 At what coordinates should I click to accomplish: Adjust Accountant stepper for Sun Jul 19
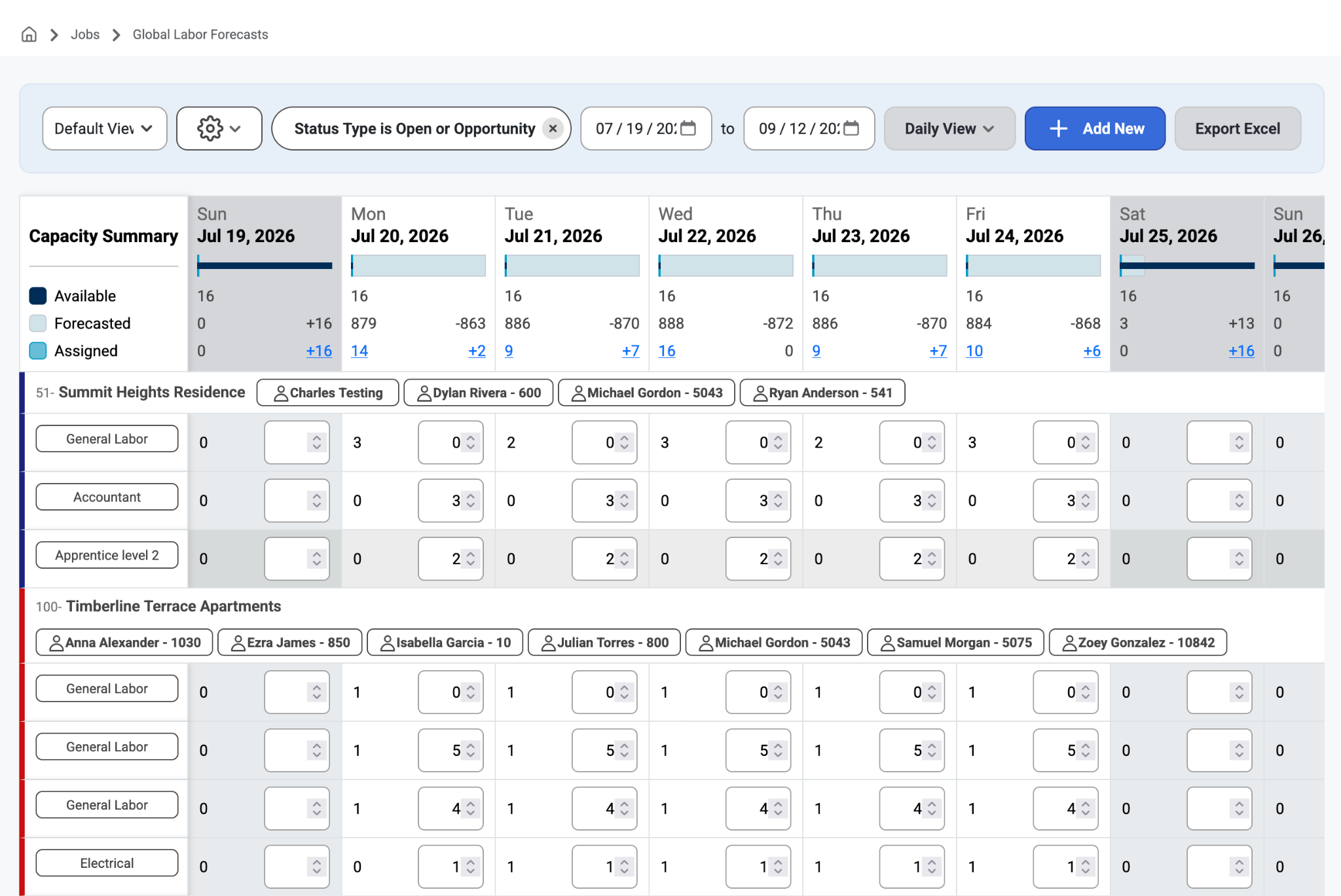316,501
